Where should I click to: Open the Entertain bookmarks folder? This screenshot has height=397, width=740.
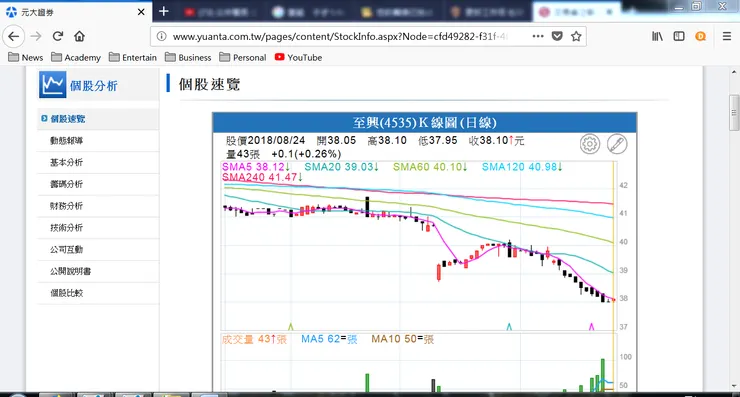(x=133, y=57)
